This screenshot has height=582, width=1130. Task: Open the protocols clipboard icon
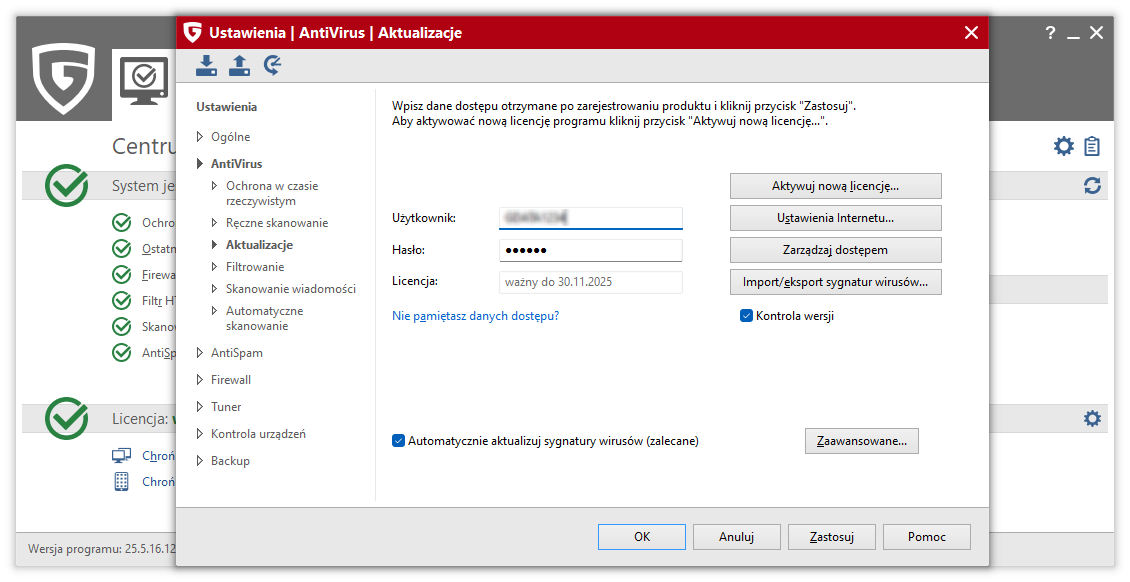(x=1093, y=146)
